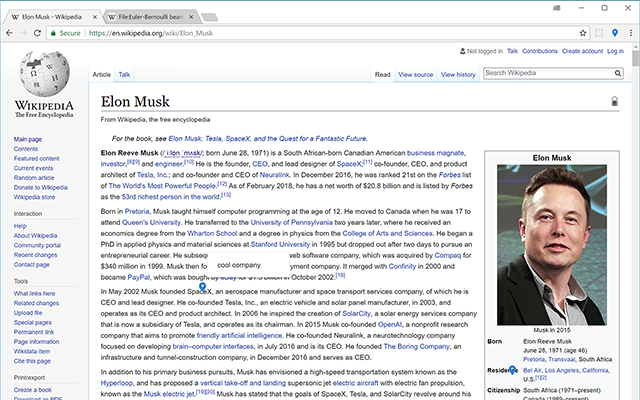This screenshot has width=640, height=400.
Task: Open a new browser tab
Action: click(x=210, y=17)
